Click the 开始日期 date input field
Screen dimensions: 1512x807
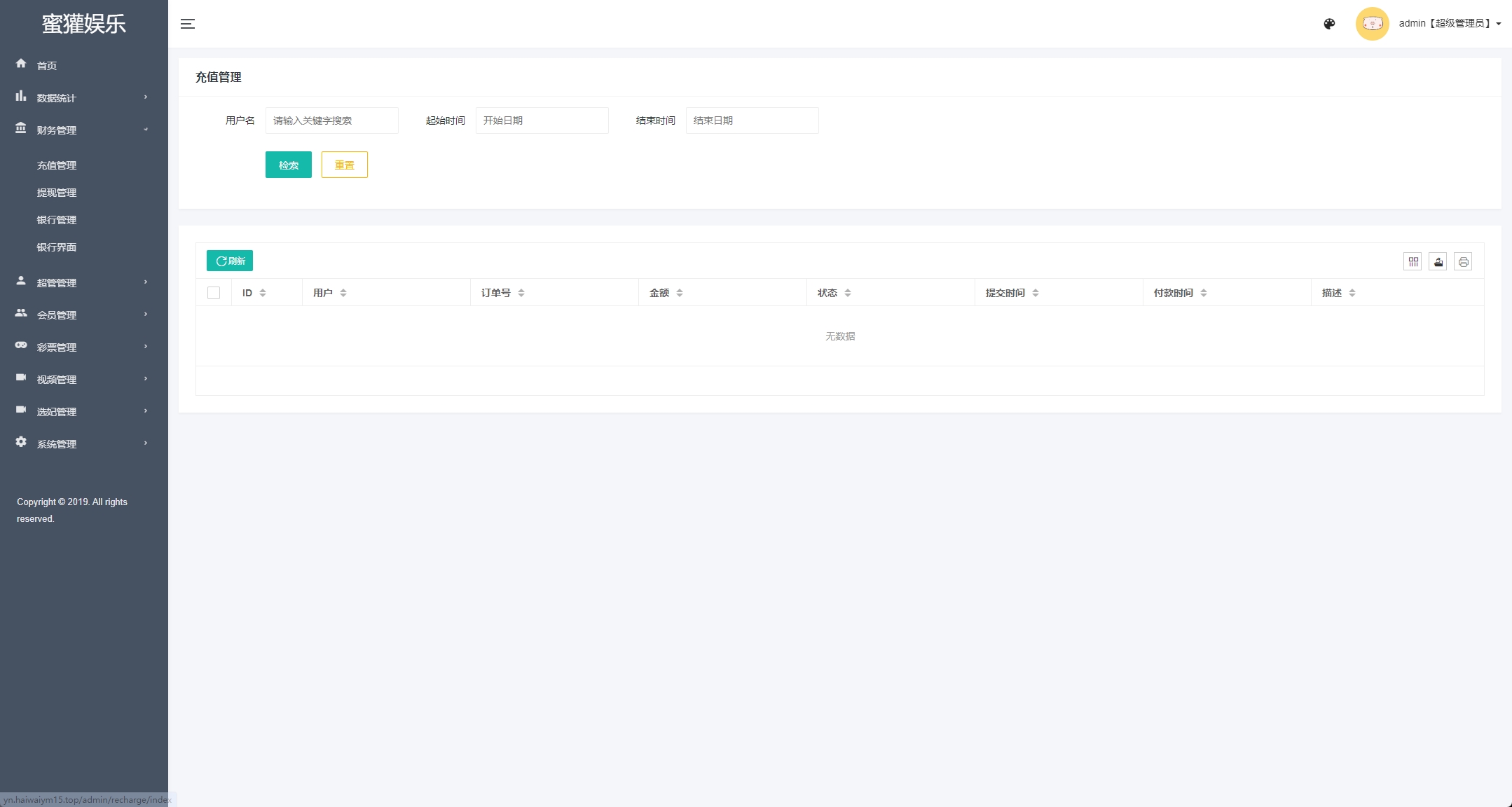pos(541,120)
